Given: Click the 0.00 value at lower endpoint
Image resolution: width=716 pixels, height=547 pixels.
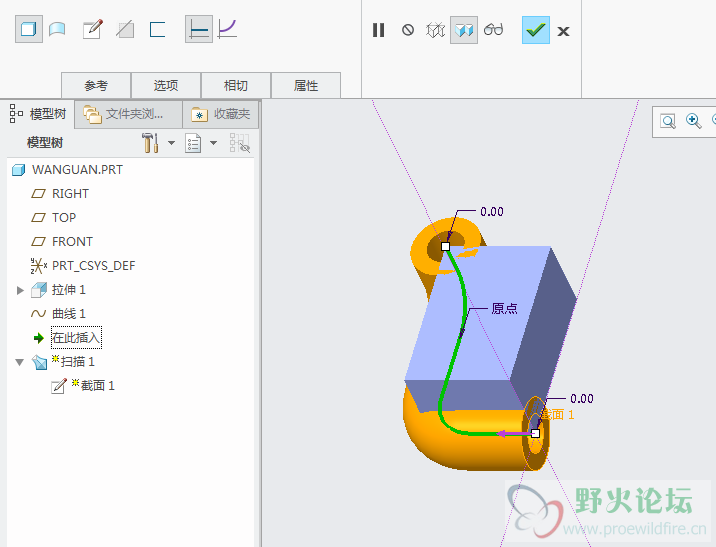Looking at the screenshot, I should (582, 399).
